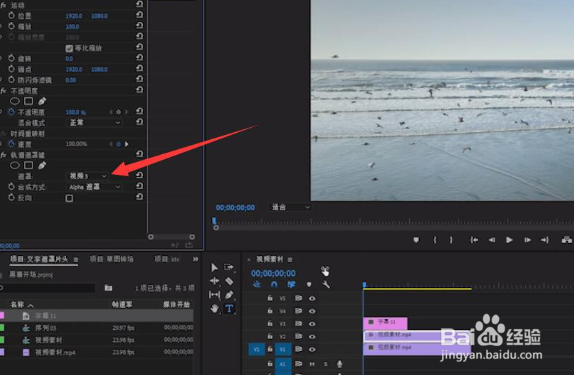Open 视频素材 timeline panel menu
Screen dimensions: 574x375
point(290,260)
